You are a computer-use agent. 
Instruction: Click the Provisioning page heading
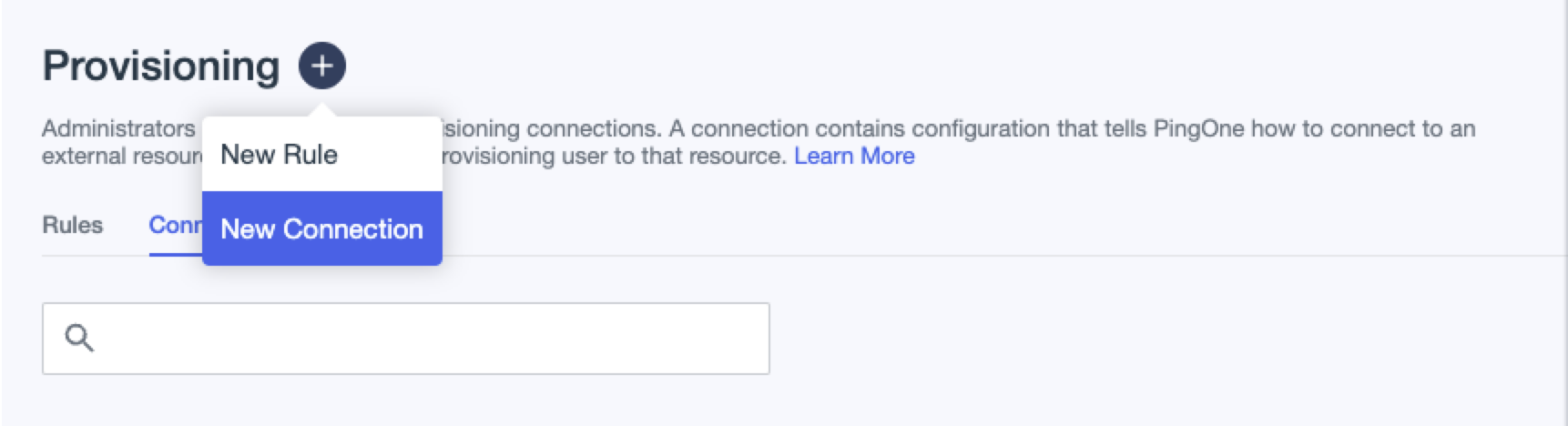click(160, 66)
